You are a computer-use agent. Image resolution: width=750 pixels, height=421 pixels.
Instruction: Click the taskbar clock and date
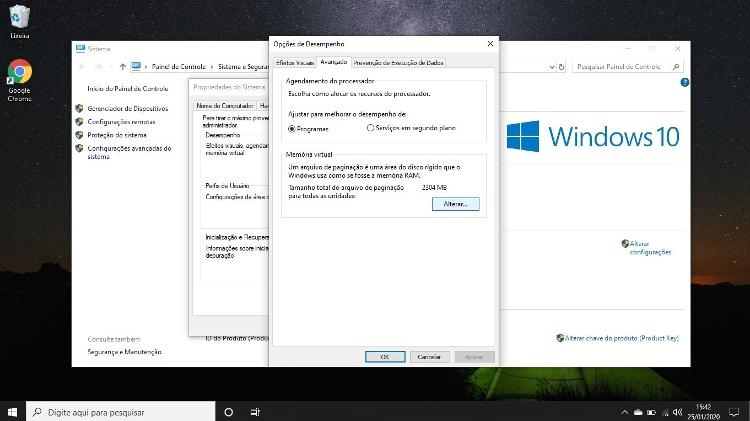click(x=704, y=412)
